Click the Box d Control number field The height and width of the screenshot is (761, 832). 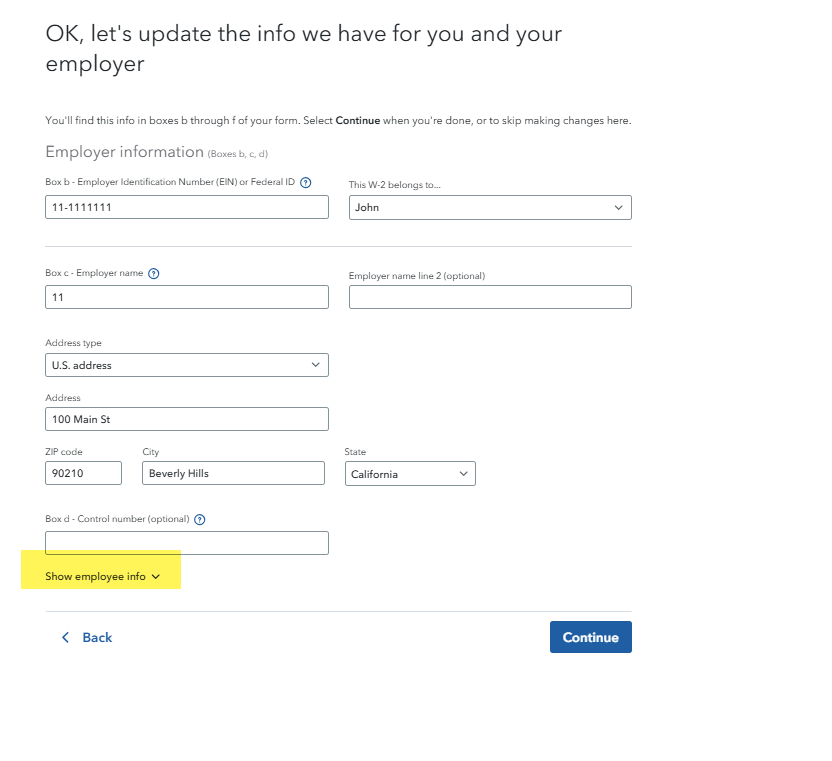(187, 543)
